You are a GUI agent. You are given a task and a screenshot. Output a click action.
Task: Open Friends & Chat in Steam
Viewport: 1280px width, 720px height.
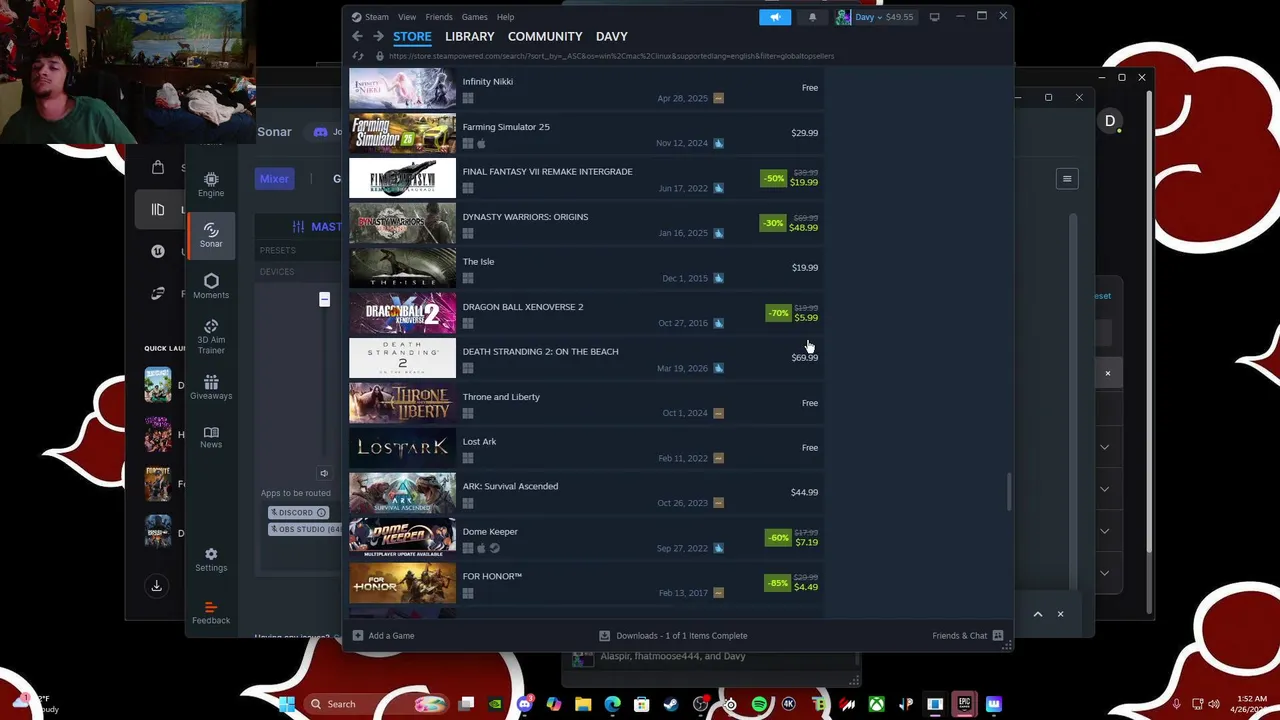pyautogui.click(x=968, y=636)
